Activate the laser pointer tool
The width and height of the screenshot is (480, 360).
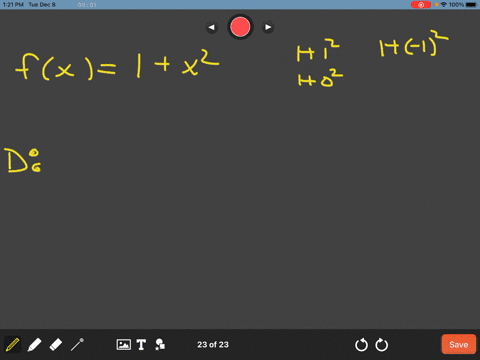[77, 345]
